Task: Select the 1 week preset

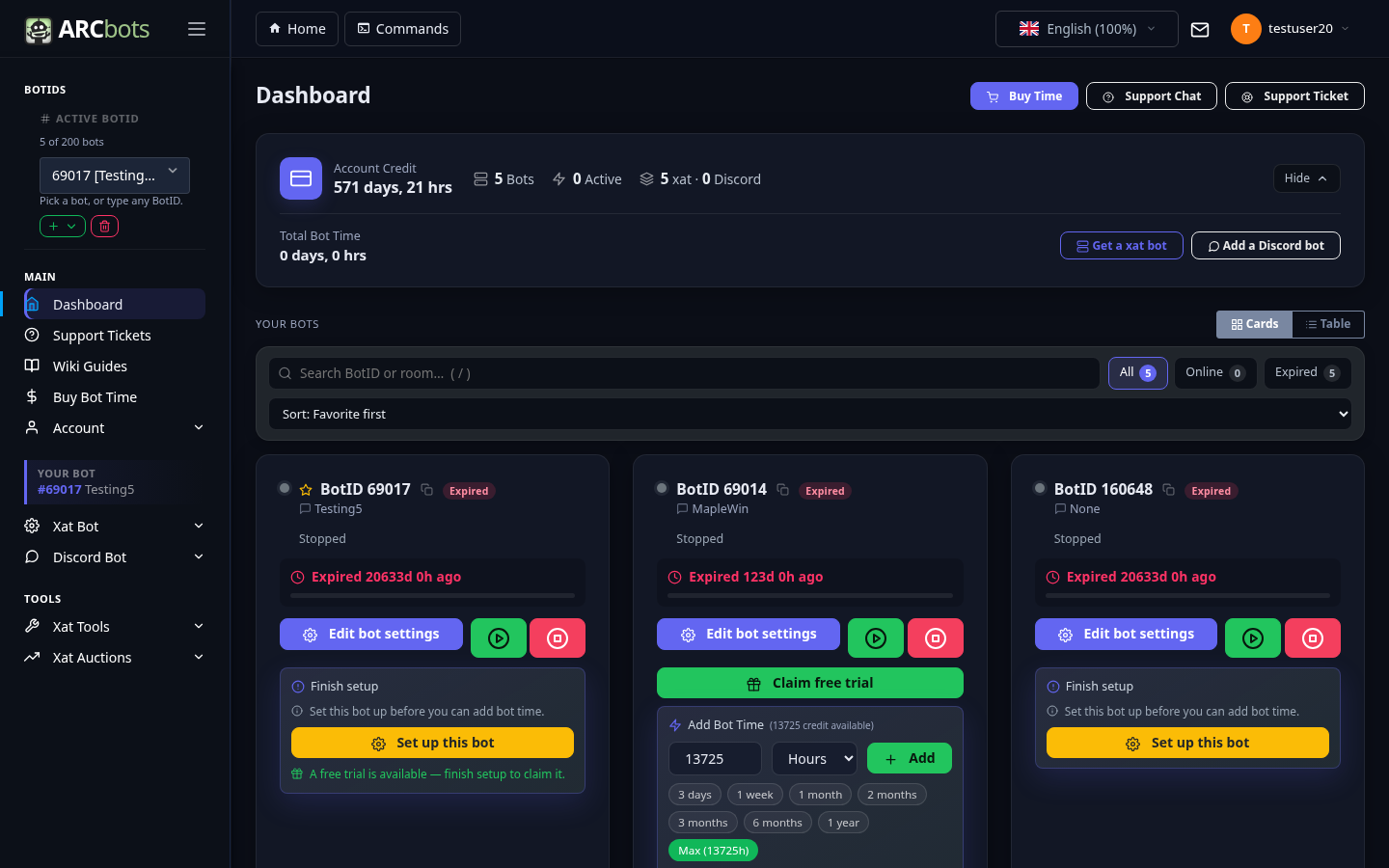Action: click(755, 795)
